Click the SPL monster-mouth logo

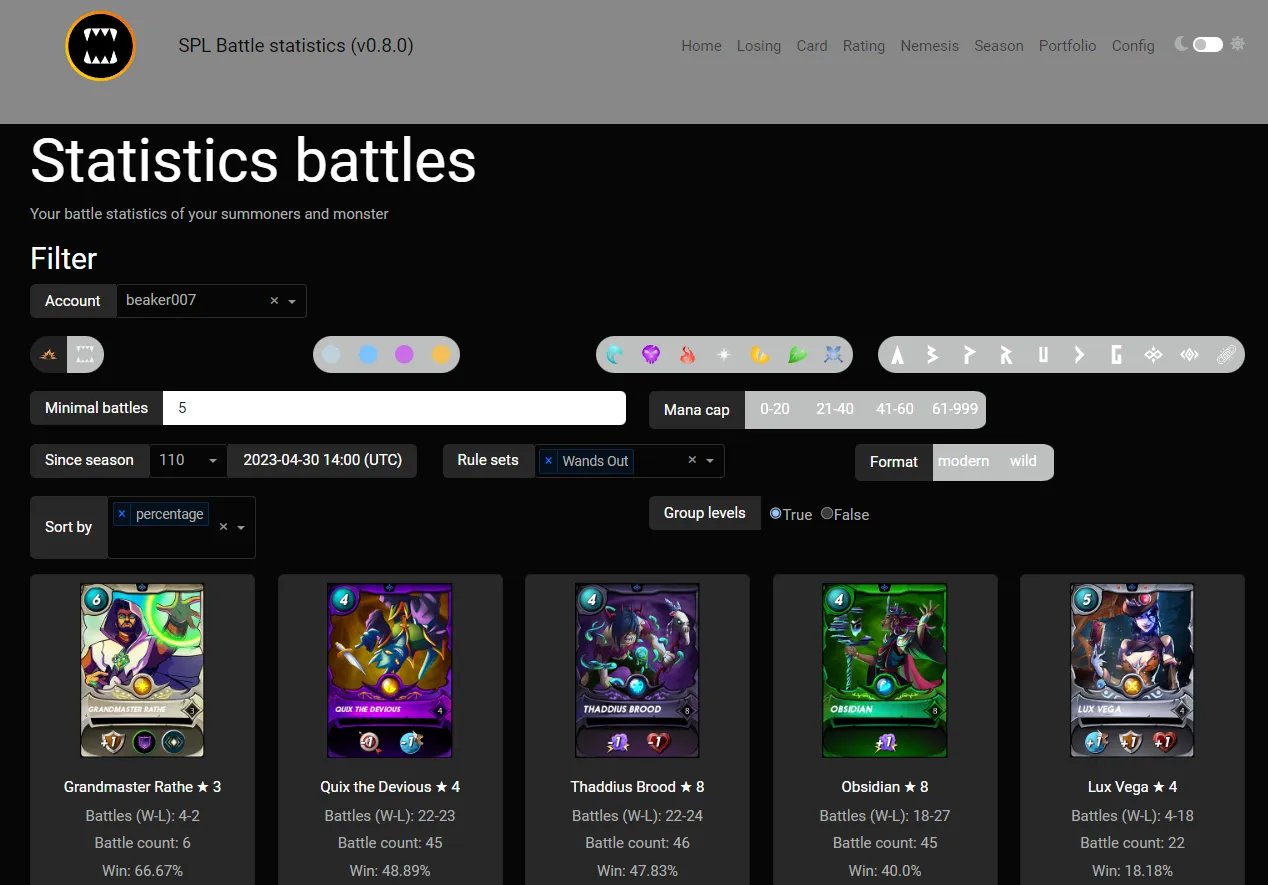(x=100, y=46)
